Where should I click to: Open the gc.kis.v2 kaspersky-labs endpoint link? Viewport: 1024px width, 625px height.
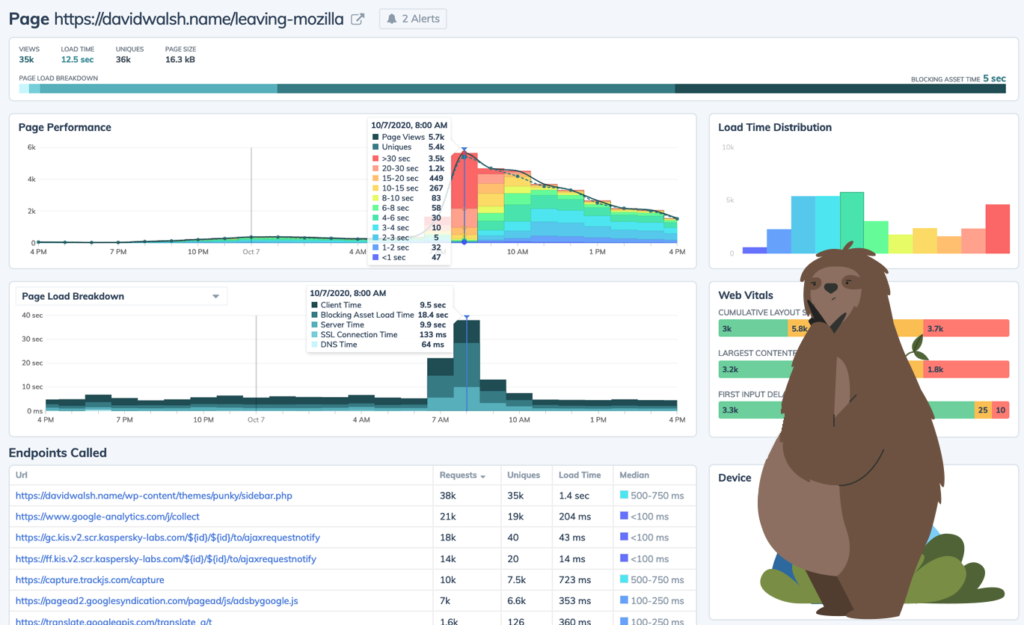[168, 537]
